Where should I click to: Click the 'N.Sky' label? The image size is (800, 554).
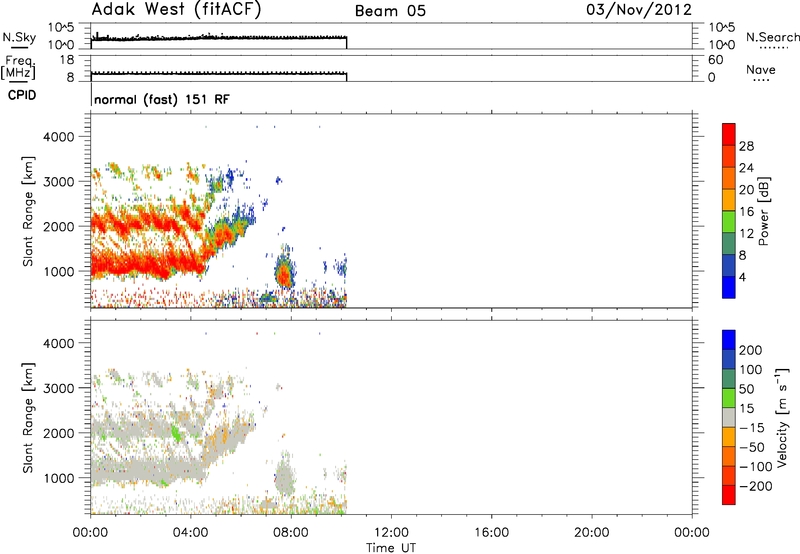point(19,37)
